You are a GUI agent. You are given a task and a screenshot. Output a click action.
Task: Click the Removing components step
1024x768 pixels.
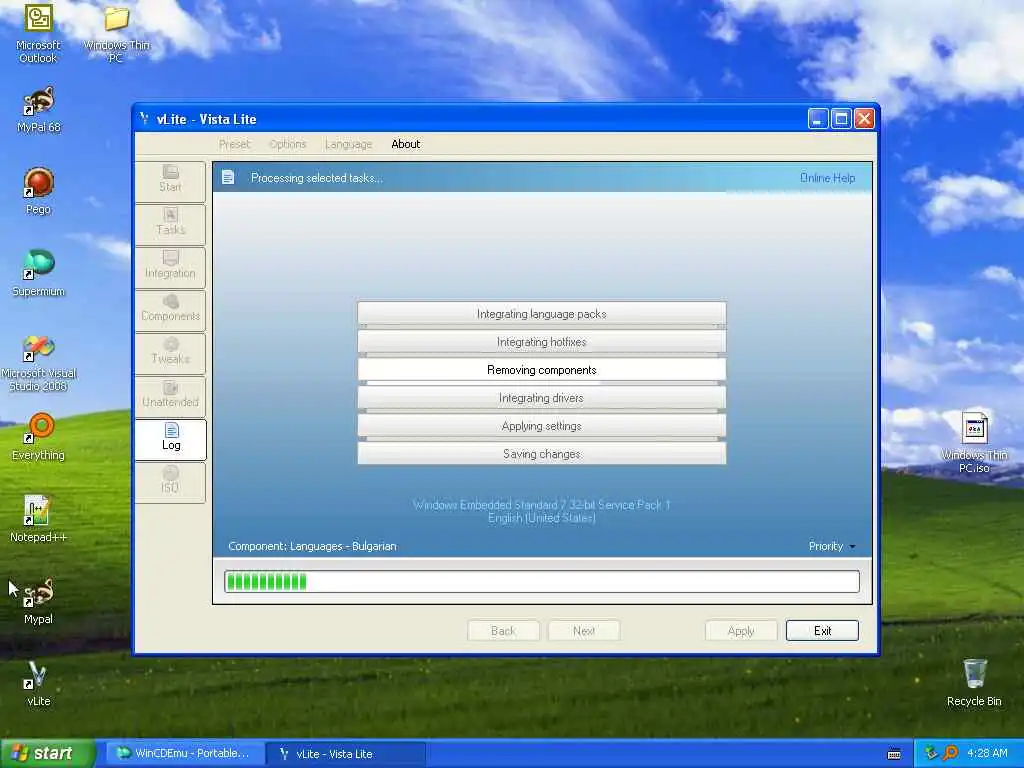(541, 370)
